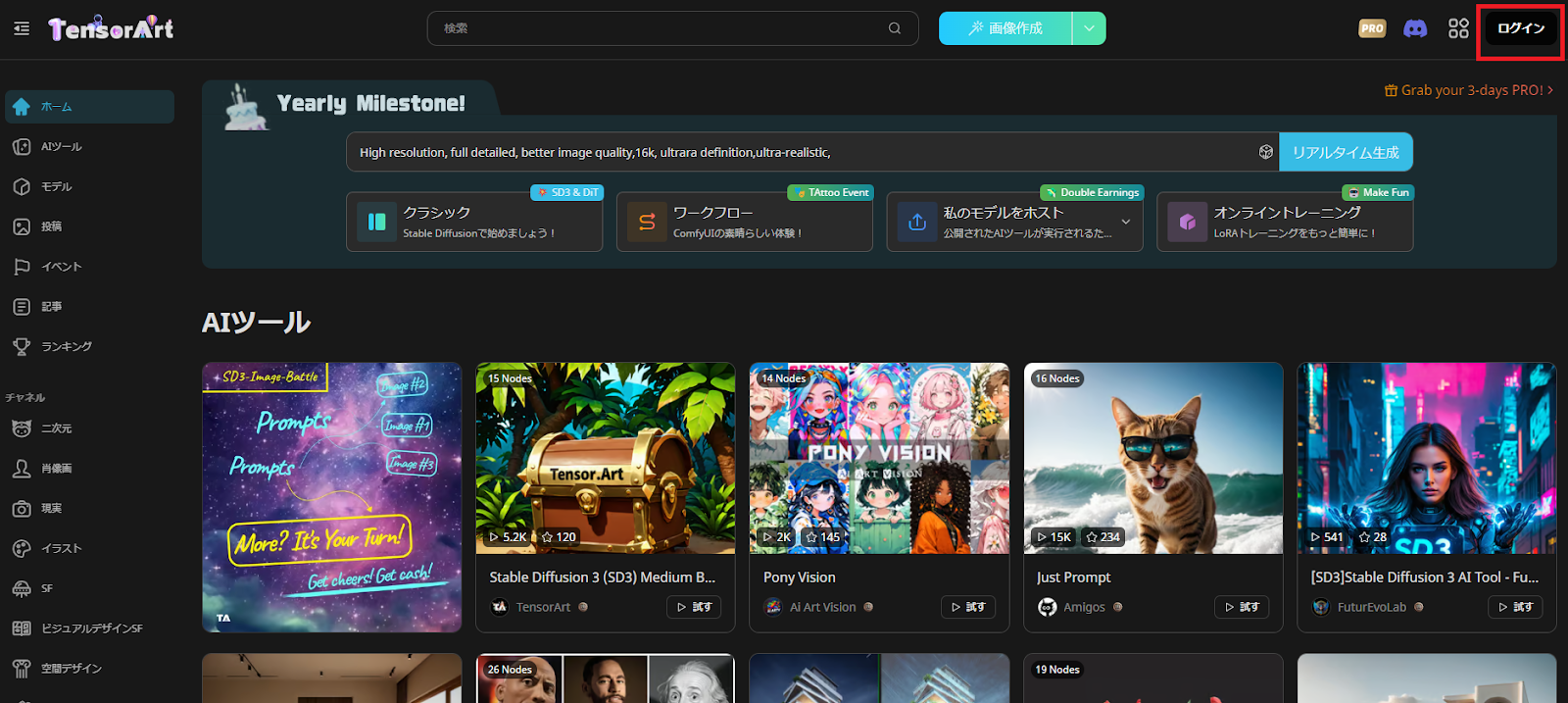Screen dimensions: 1568x703
Task: Click 試す on the [SD3]Stable Diffusion 3 AI Tool card
Action: (1515, 607)
